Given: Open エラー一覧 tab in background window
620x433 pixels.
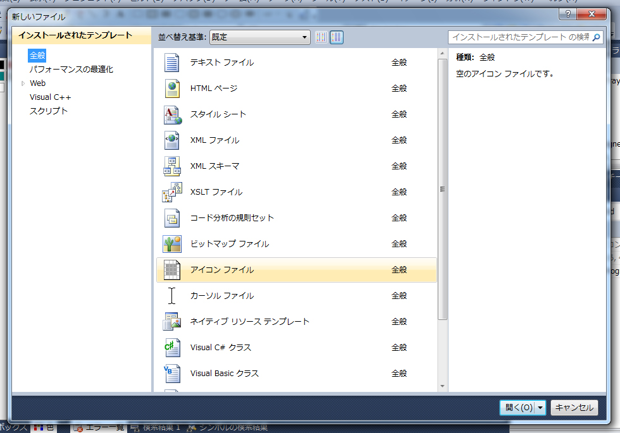Looking at the screenshot, I should pyautogui.click(x=100, y=428).
